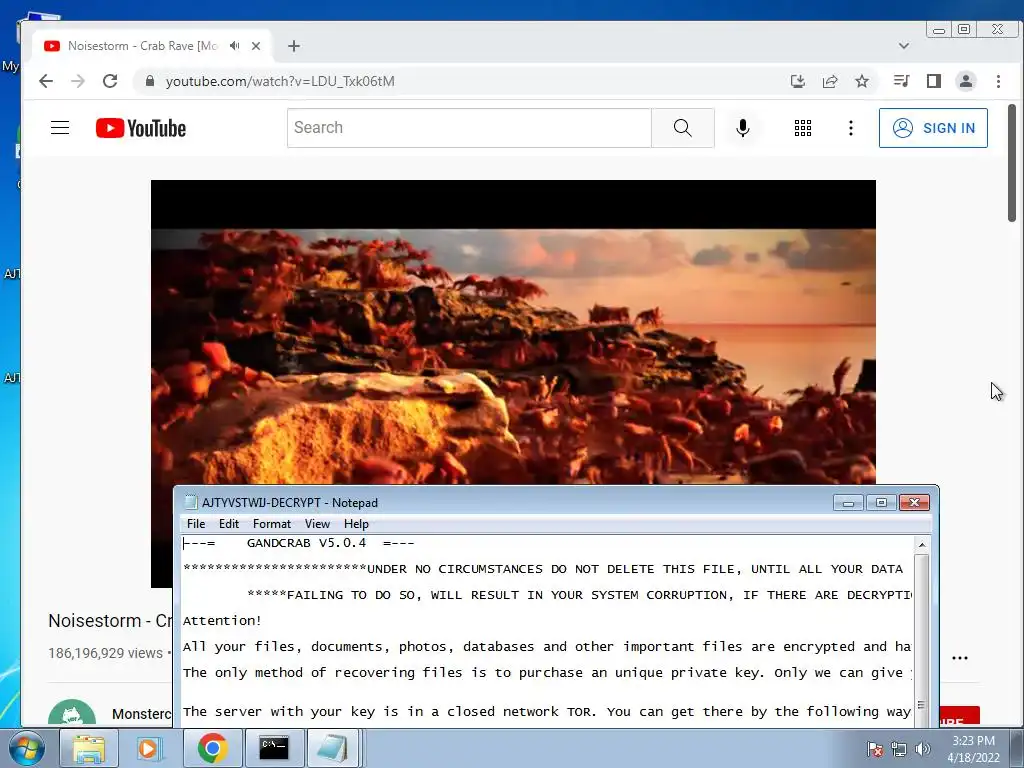Open the Chrome profile avatar
This screenshot has width=1024, height=768.
(966, 81)
